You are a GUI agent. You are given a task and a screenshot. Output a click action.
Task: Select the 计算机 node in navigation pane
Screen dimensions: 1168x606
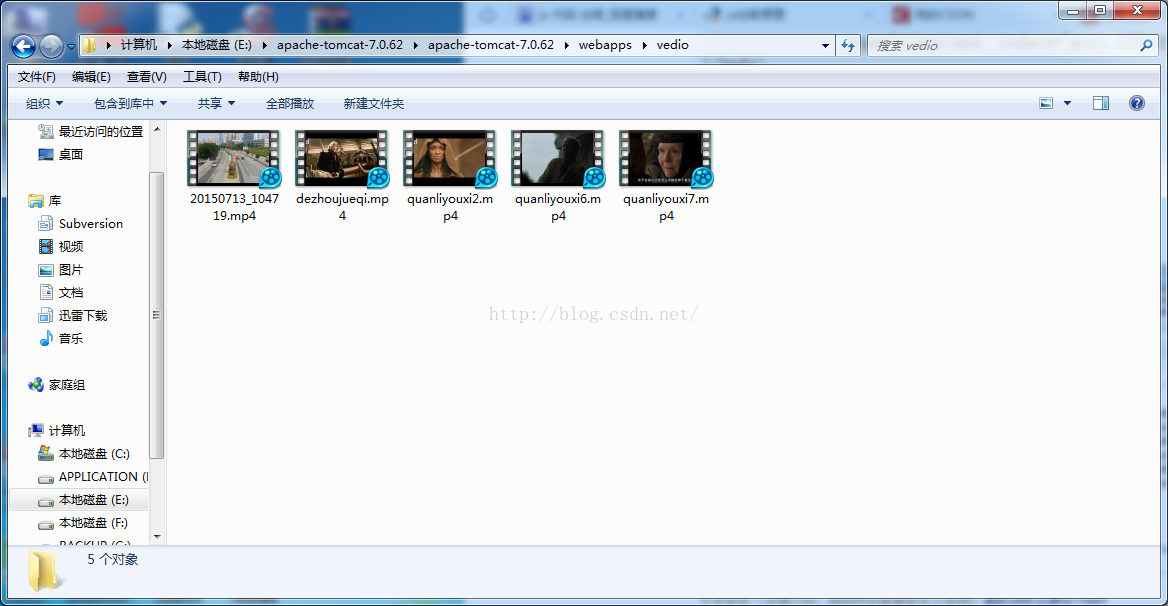57,430
